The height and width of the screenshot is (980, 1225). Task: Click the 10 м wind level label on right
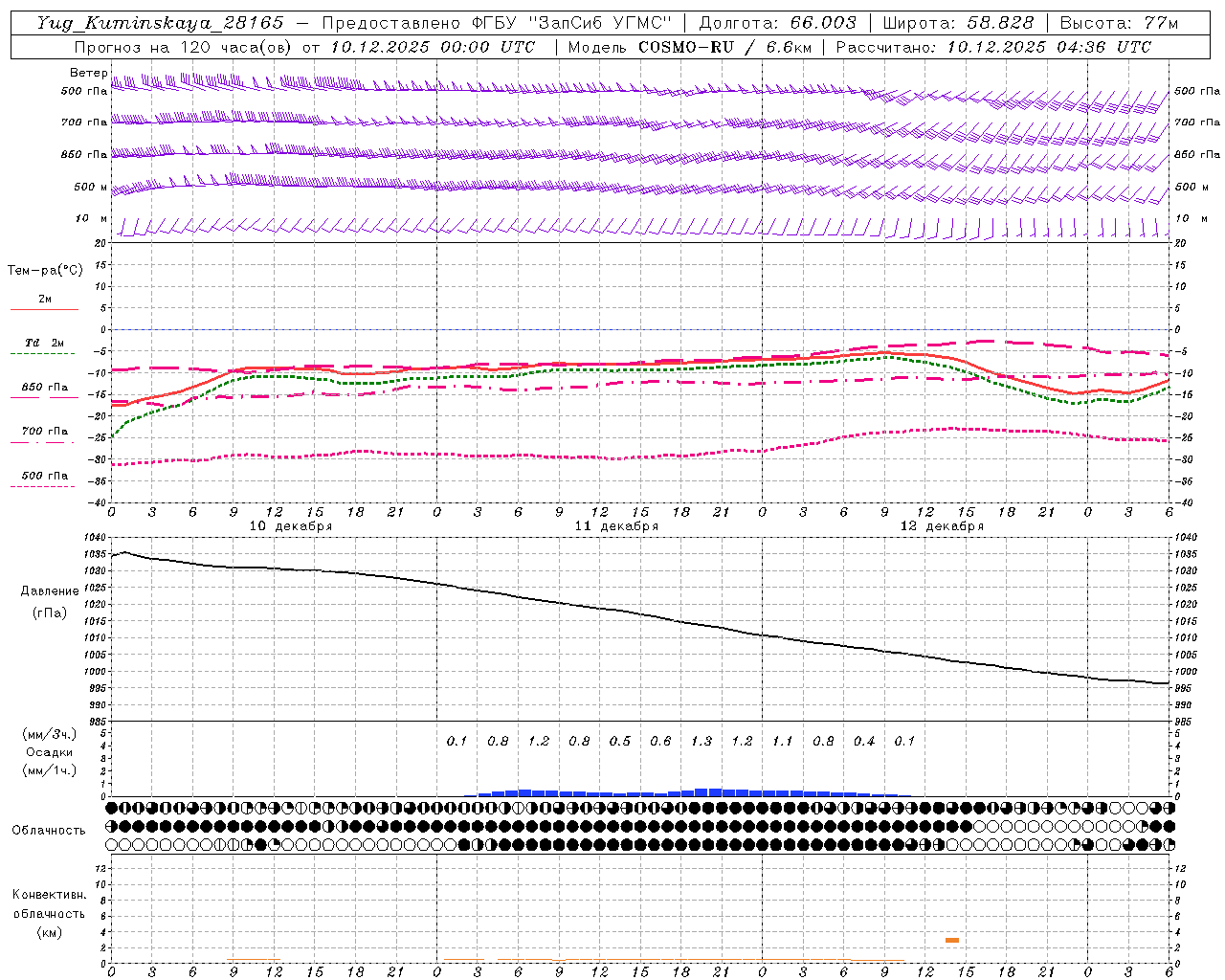click(1193, 218)
